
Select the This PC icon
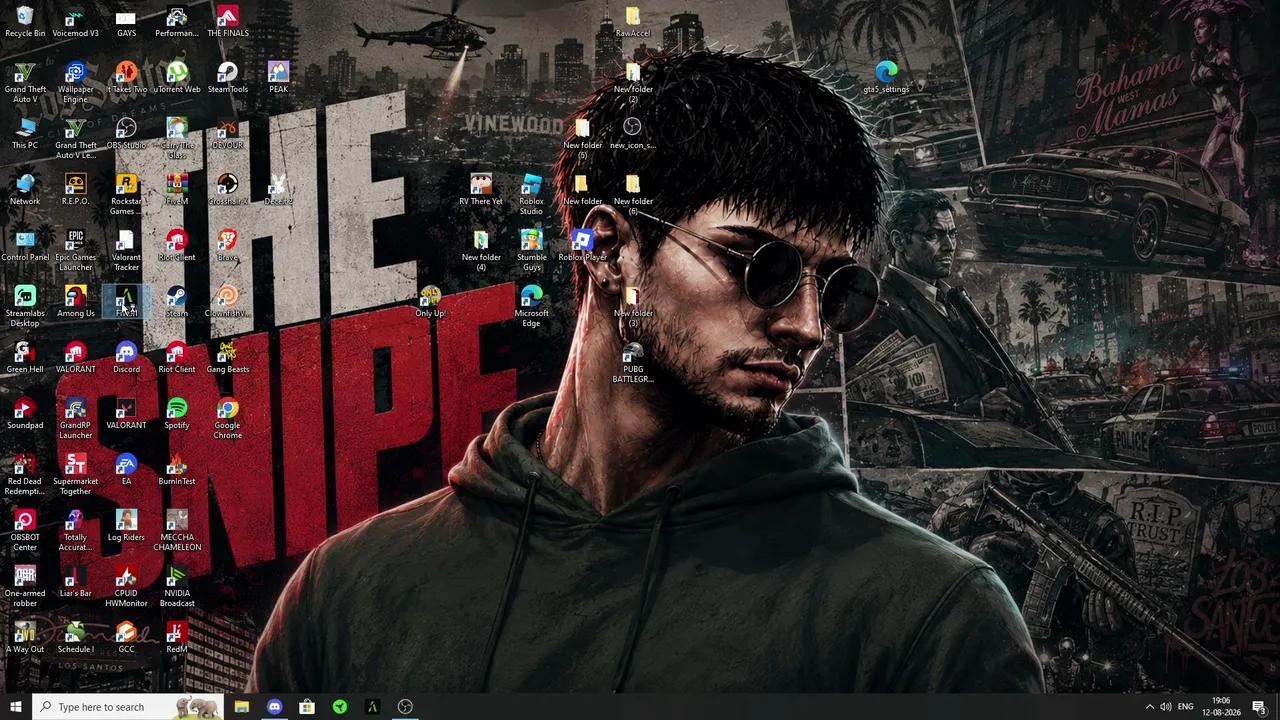(25, 134)
